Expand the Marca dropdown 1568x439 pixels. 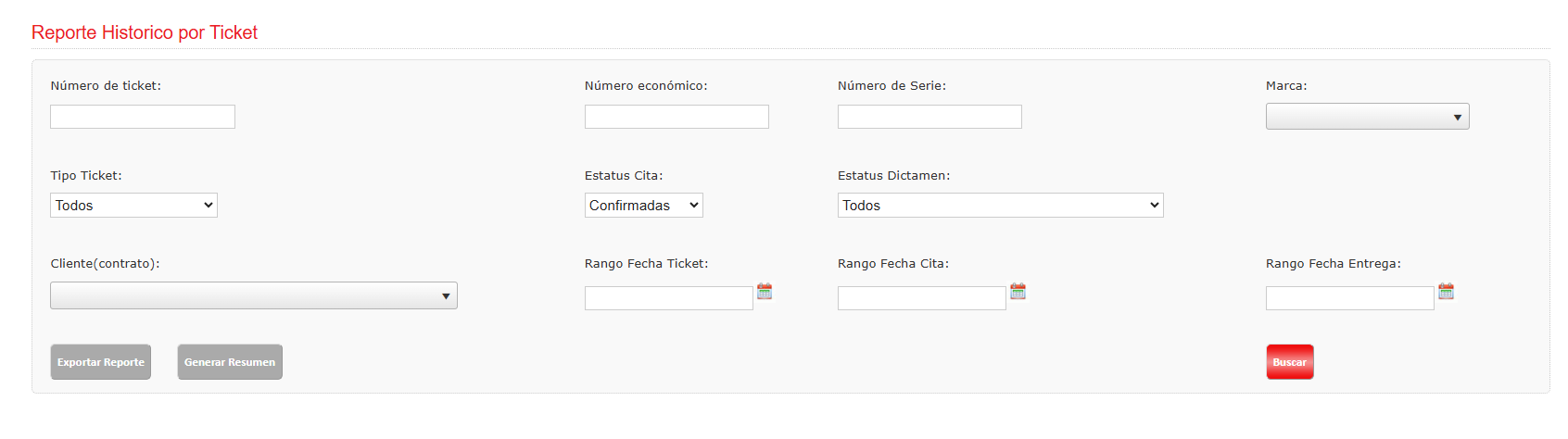coord(1367,117)
